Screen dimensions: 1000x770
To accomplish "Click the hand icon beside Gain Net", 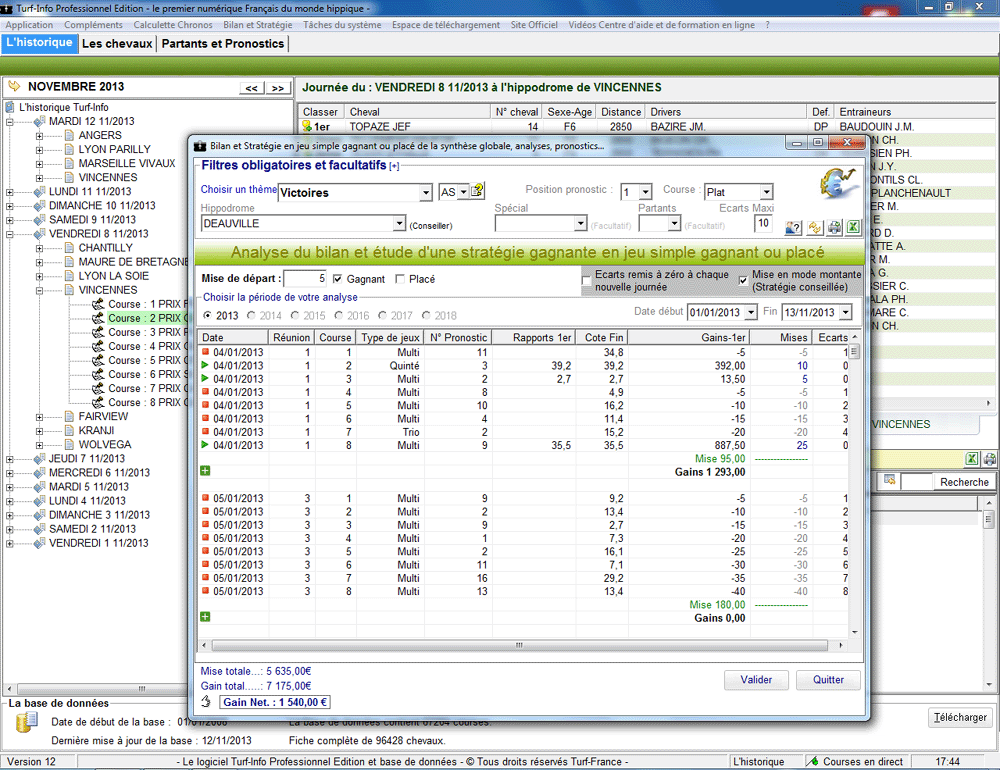I will click(x=206, y=702).
